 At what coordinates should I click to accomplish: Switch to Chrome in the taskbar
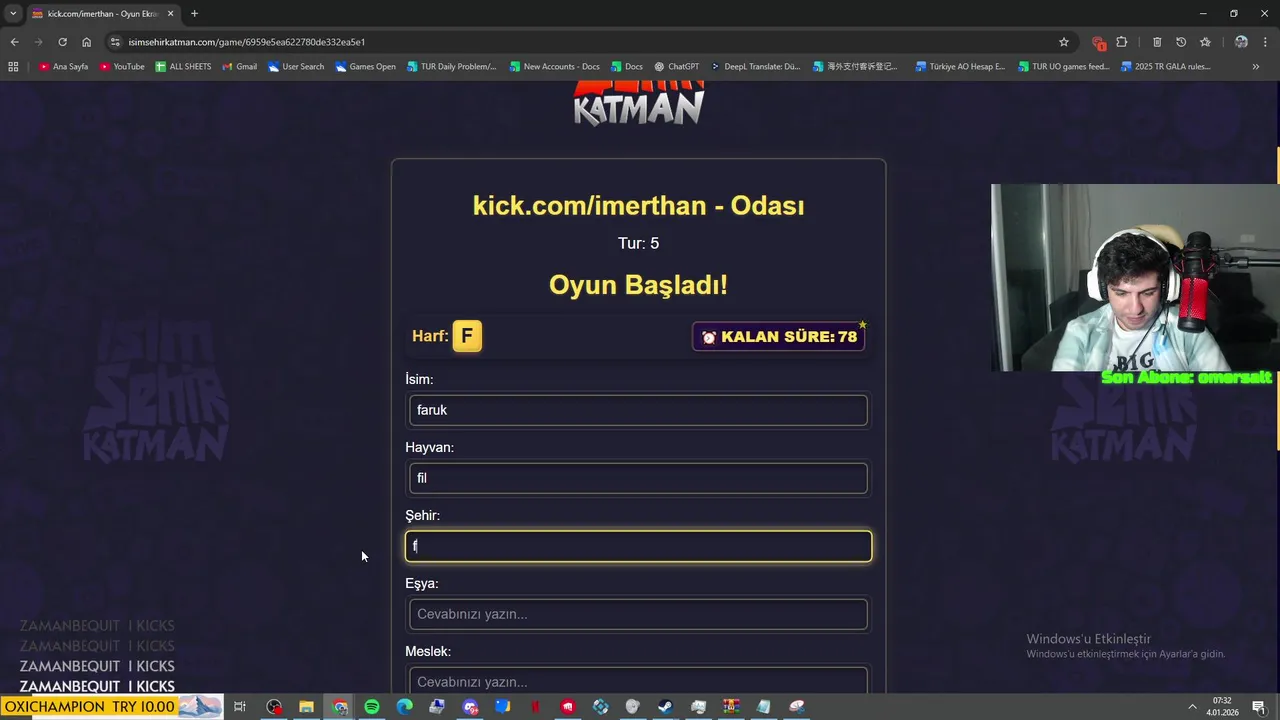[x=340, y=707]
